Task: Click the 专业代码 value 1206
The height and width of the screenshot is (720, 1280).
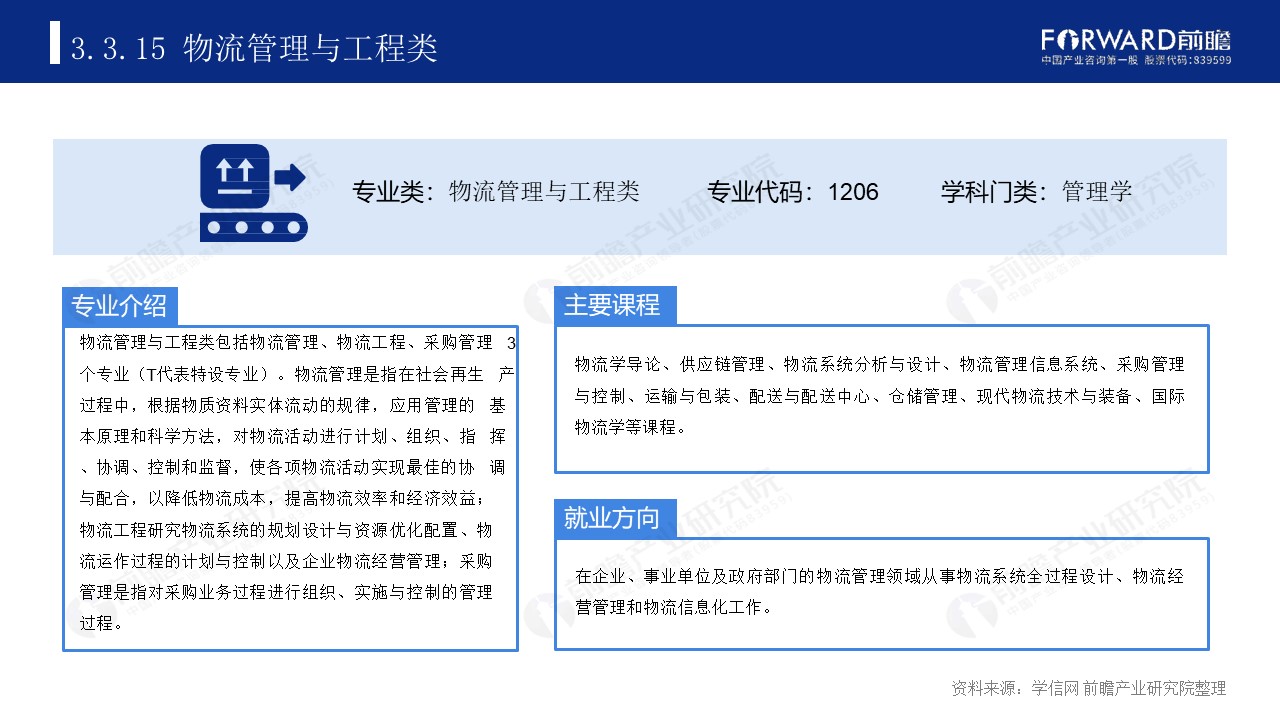Action: [858, 191]
